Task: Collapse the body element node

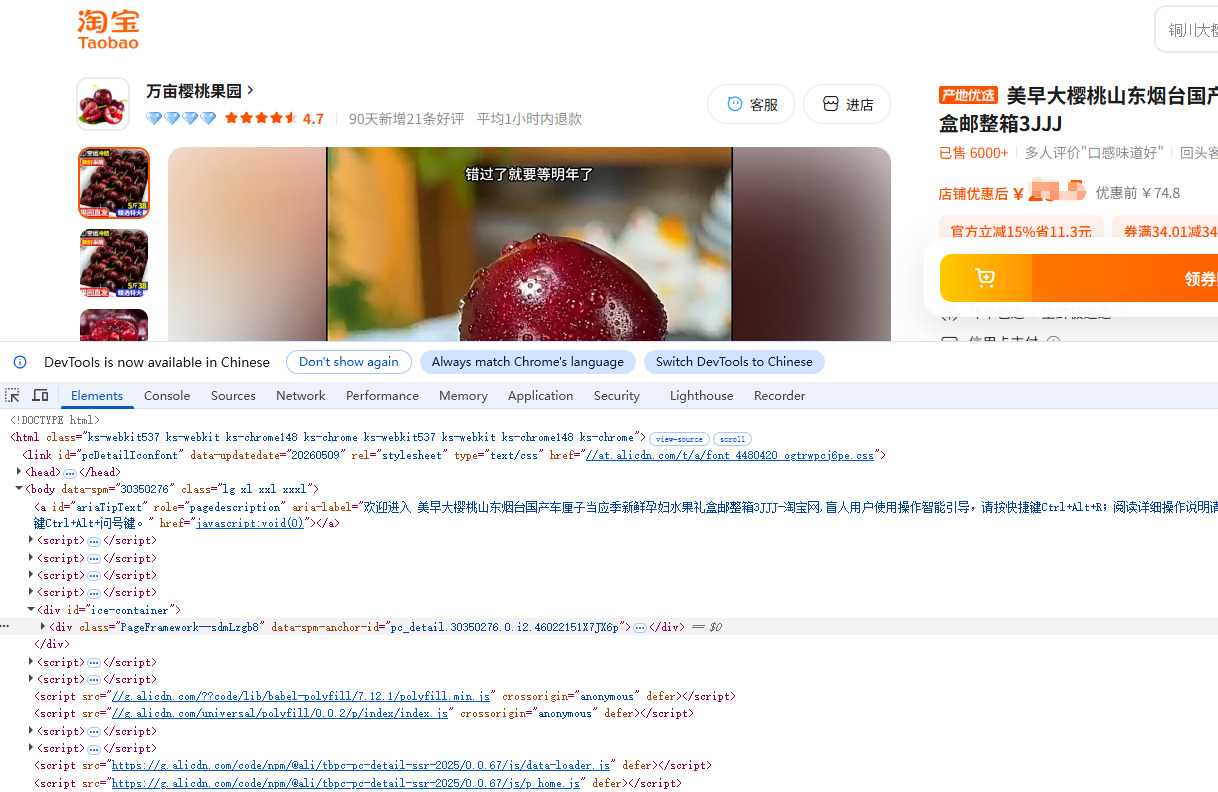Action: tap(18, 489)
